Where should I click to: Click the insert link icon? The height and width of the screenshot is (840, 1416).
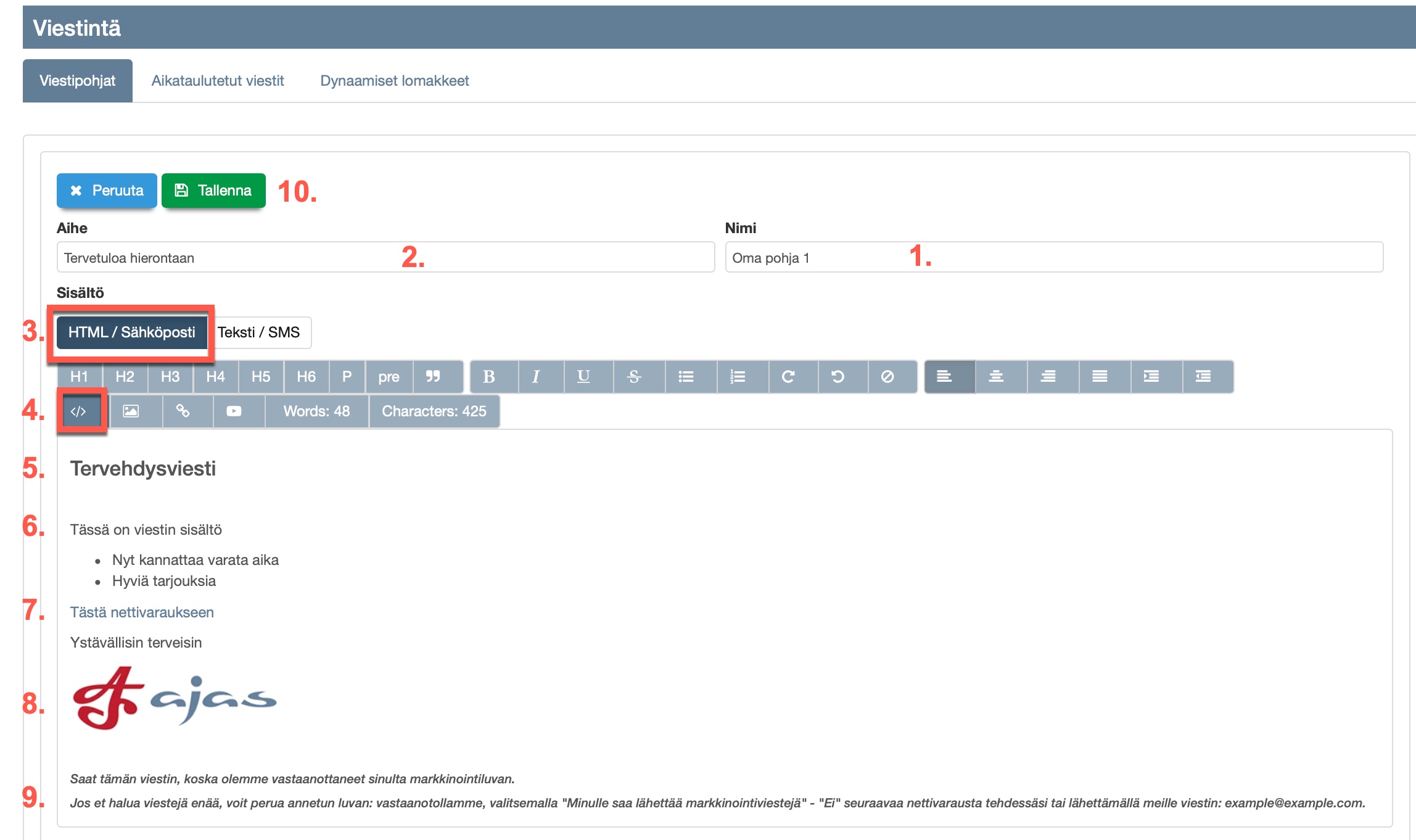(183, 411)
